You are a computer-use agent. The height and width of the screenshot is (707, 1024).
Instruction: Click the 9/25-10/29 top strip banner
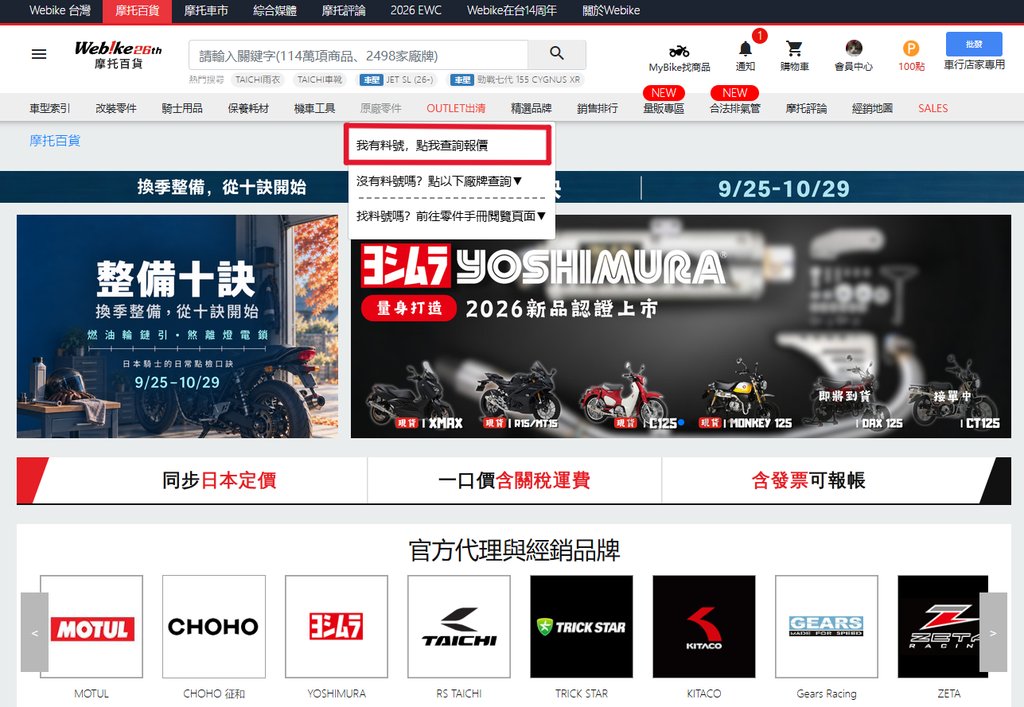(784, 188)
